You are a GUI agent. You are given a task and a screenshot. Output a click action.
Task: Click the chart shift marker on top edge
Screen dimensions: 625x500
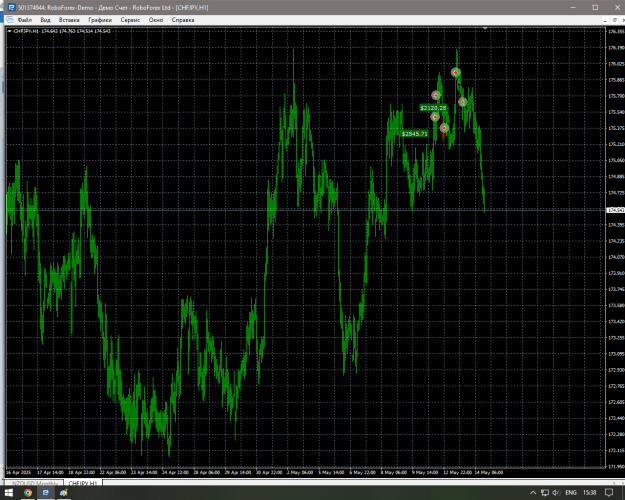click(485, 28)
